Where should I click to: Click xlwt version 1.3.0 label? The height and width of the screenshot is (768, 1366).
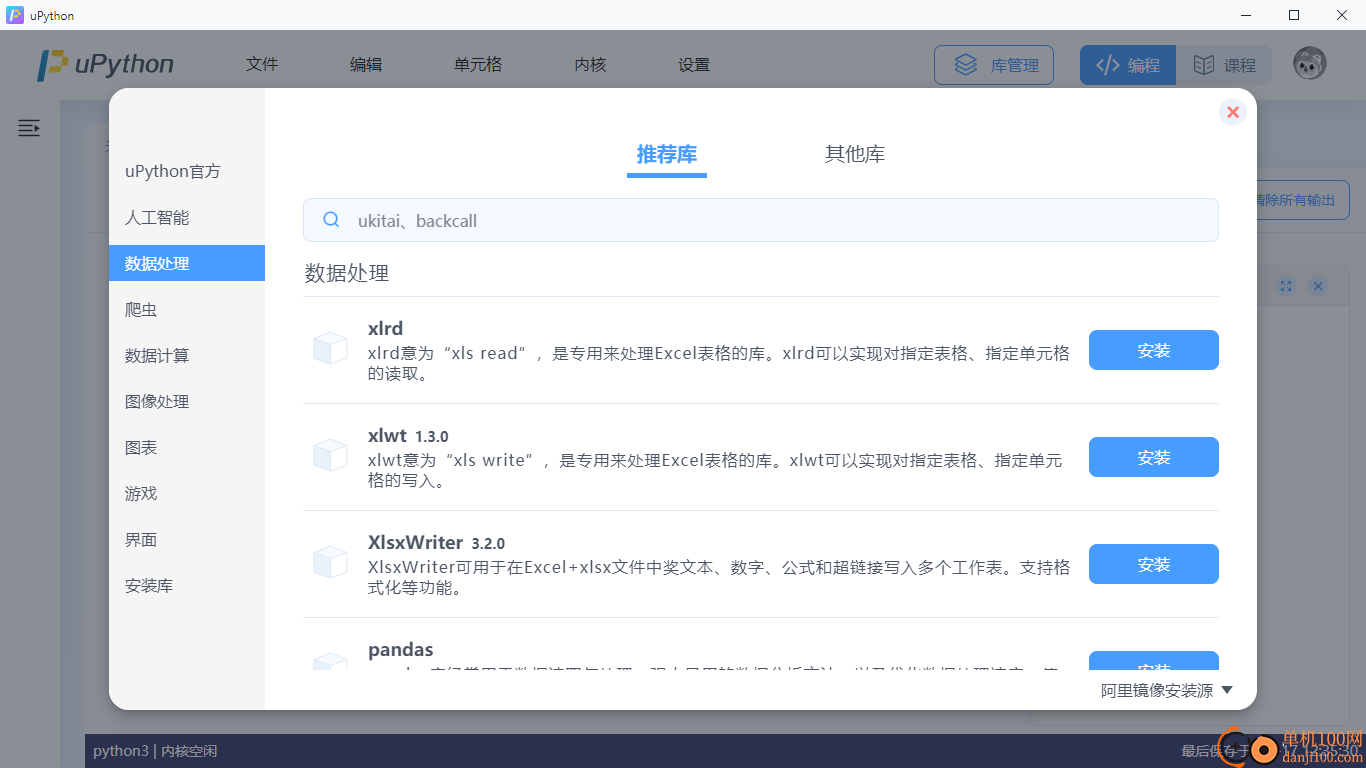point(432,437)
